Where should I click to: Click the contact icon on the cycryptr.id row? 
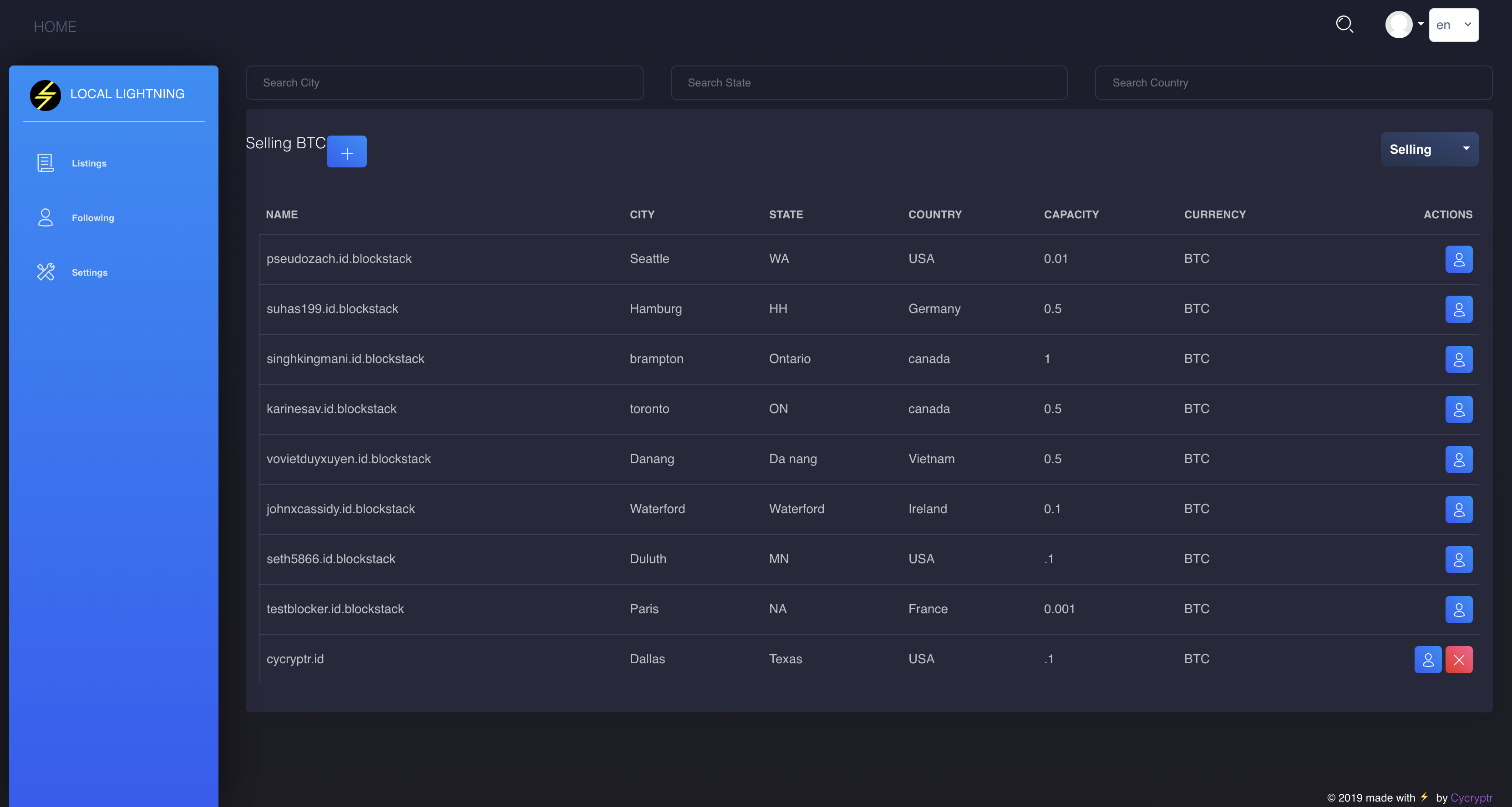click(1429, 659)
